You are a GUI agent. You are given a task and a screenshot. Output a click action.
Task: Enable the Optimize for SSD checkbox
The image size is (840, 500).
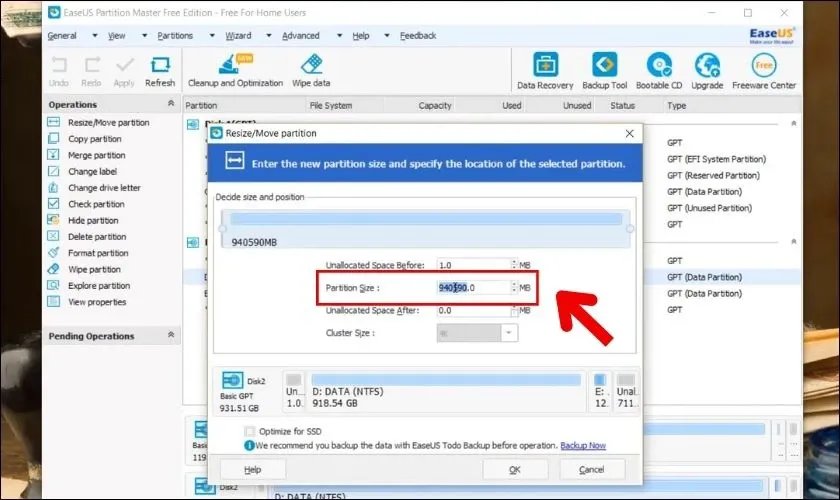click(x=249, y=431)
